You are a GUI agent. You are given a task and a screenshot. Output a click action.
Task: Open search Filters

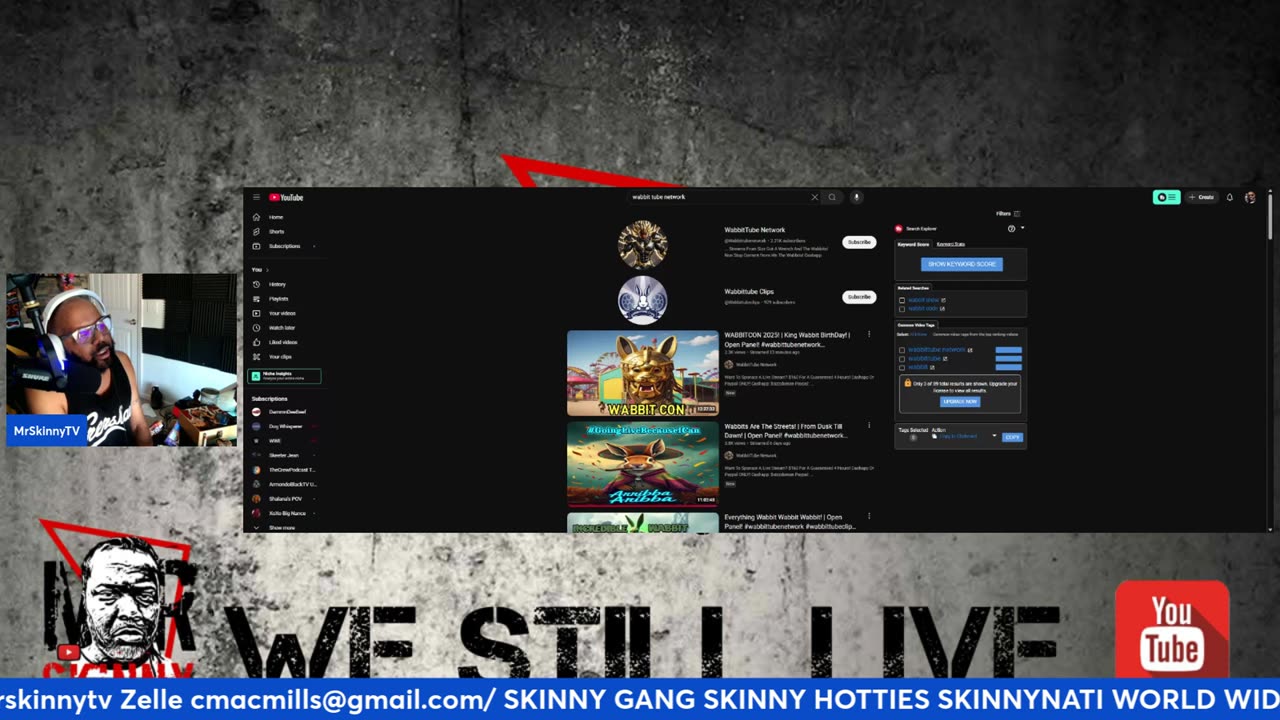click(1008, 213)
